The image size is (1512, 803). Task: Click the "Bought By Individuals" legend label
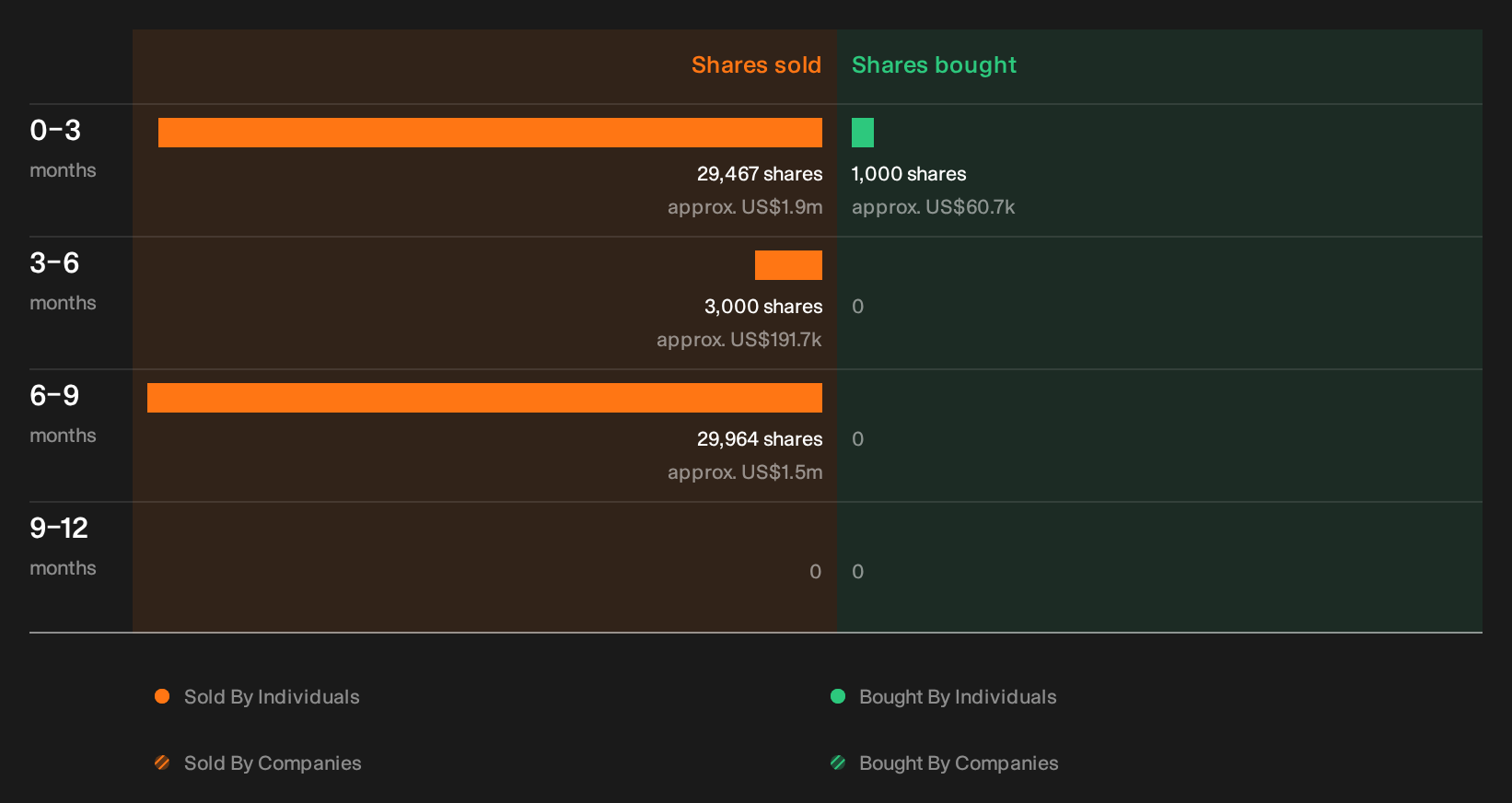[x=958, y=697]
